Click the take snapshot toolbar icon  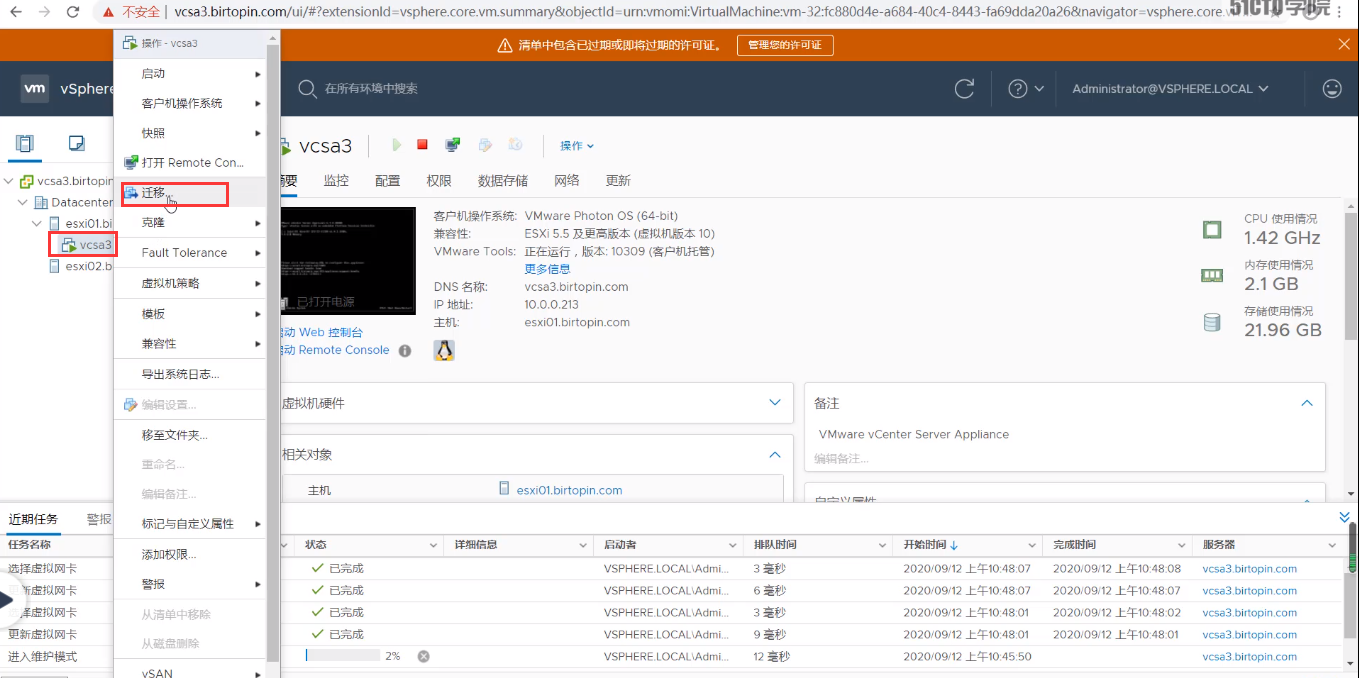click(515, 145)
